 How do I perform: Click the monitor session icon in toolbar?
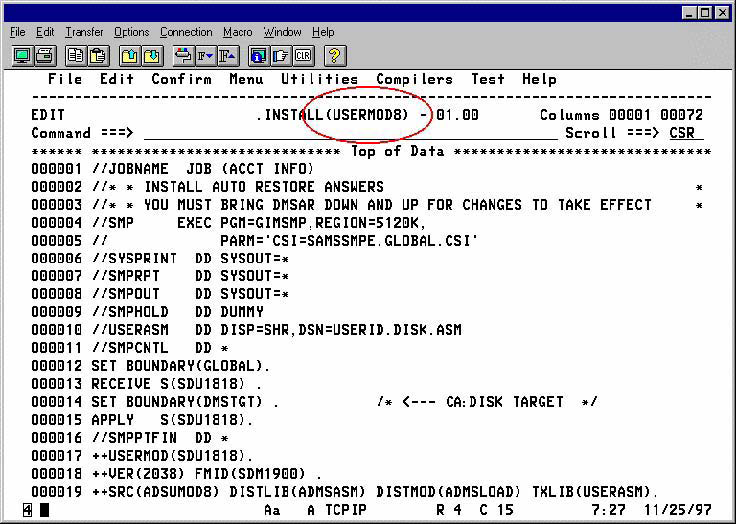pyautogui.click(x=22, y=56)
